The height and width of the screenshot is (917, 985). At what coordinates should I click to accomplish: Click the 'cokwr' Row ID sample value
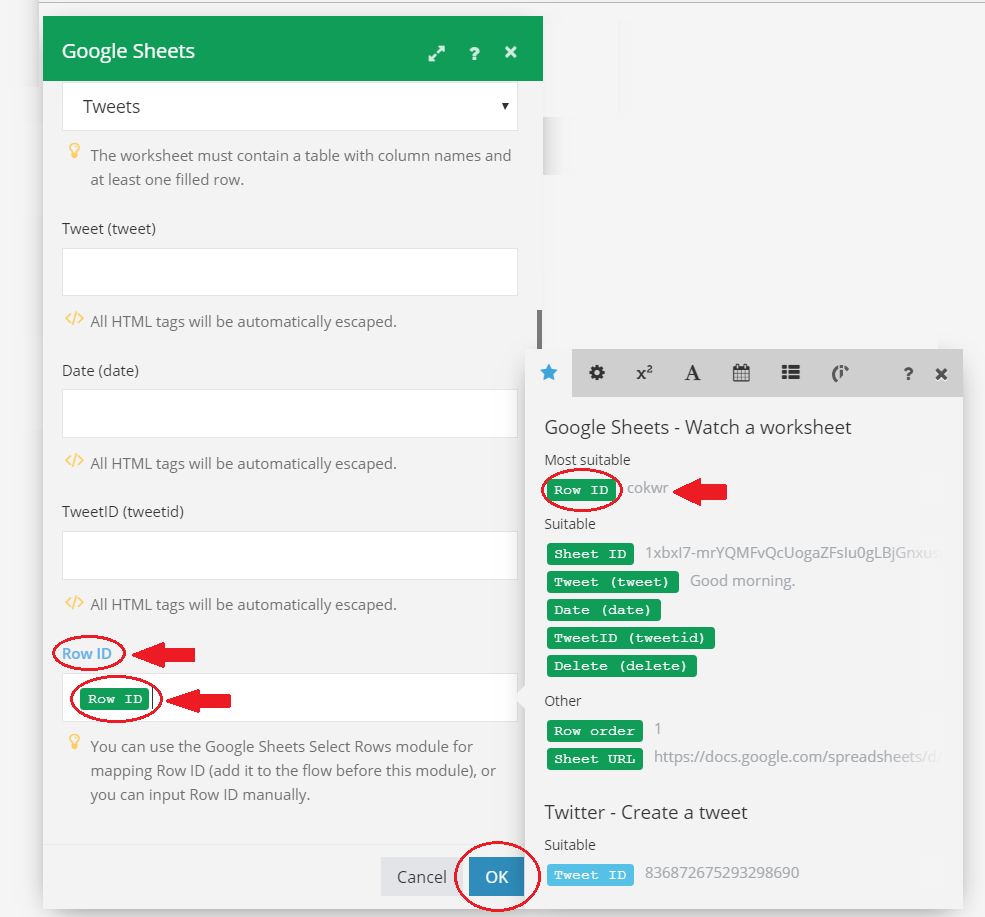(648, 488)
